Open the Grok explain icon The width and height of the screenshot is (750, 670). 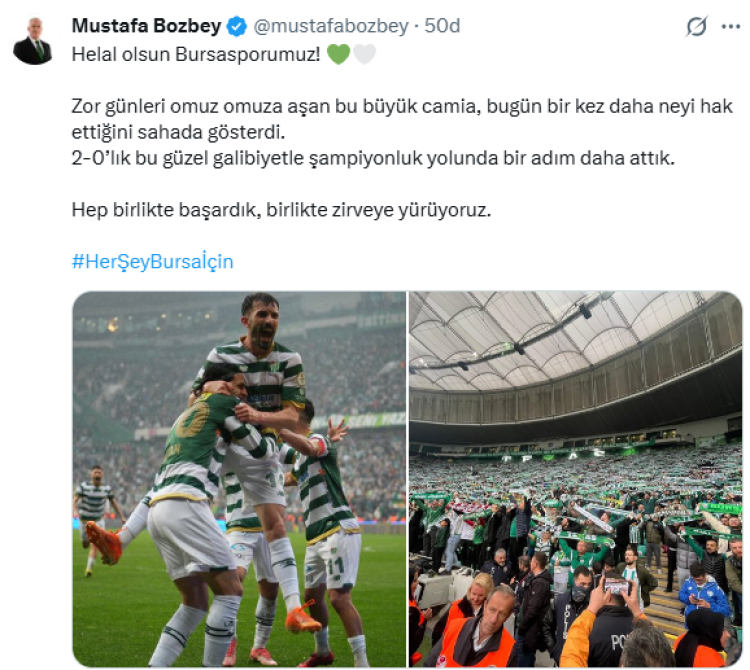(x=696, y=26)
